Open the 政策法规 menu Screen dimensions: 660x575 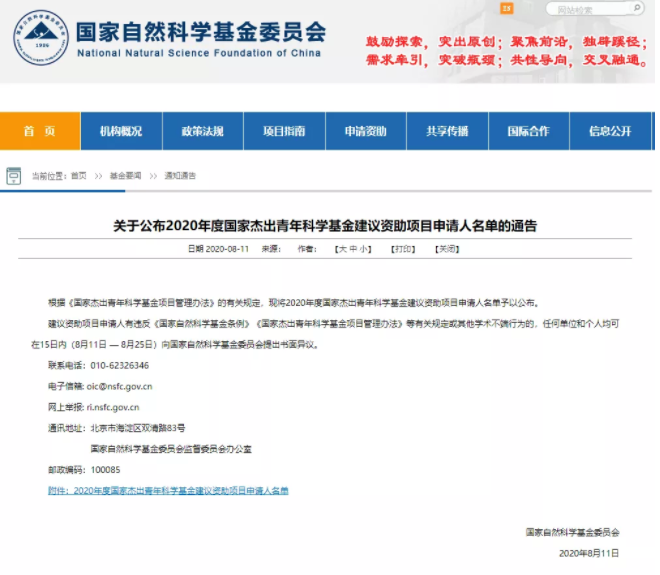coord(203,131)
